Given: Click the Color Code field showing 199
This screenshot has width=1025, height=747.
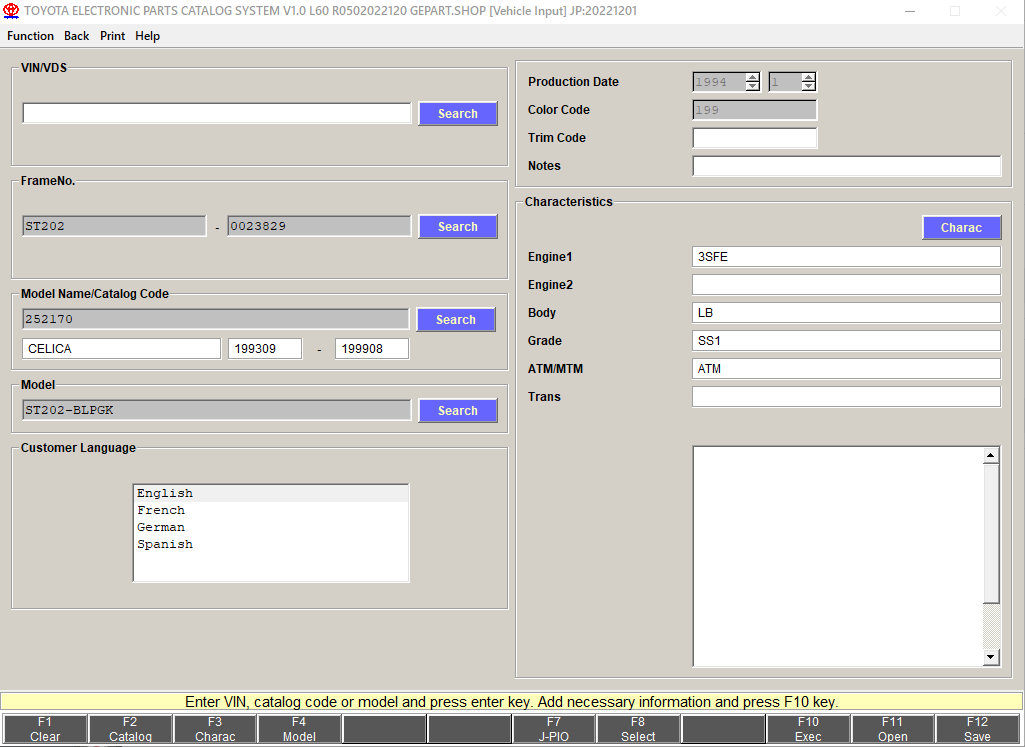Looking at the screenshot, I should [754, 110].
